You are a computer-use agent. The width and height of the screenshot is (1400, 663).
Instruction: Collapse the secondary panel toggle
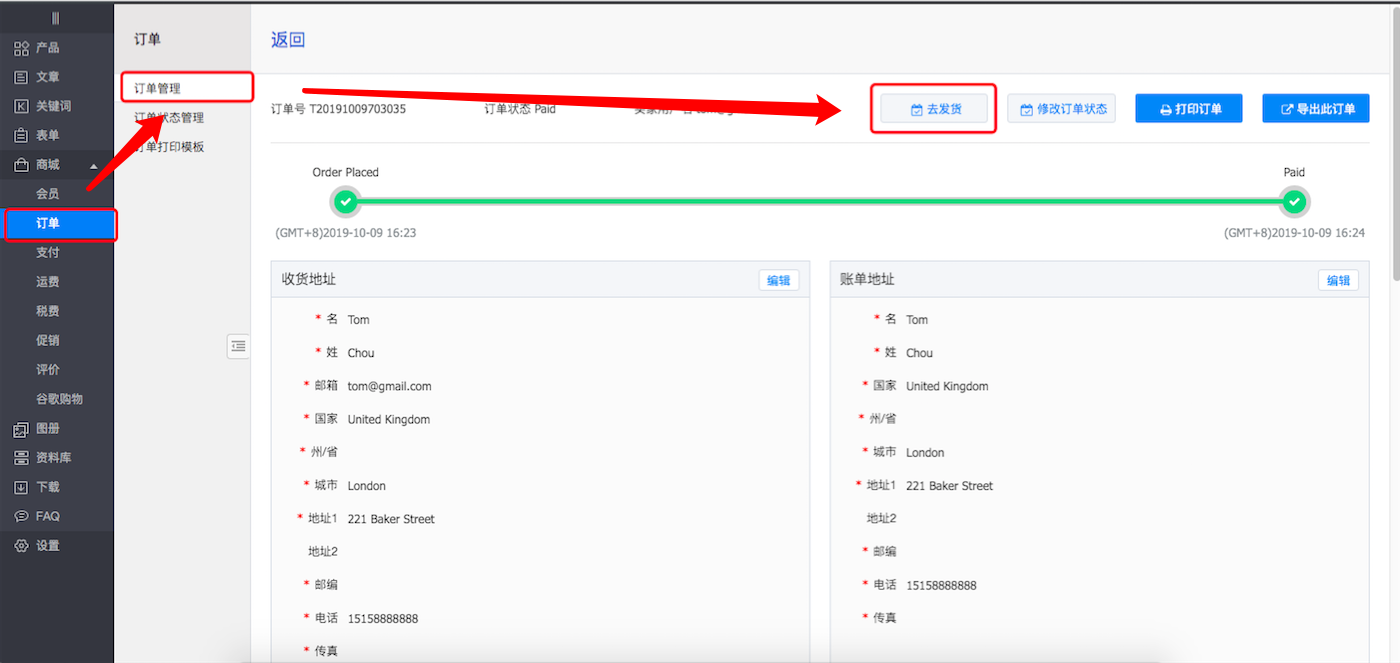[x=238, y=346]
